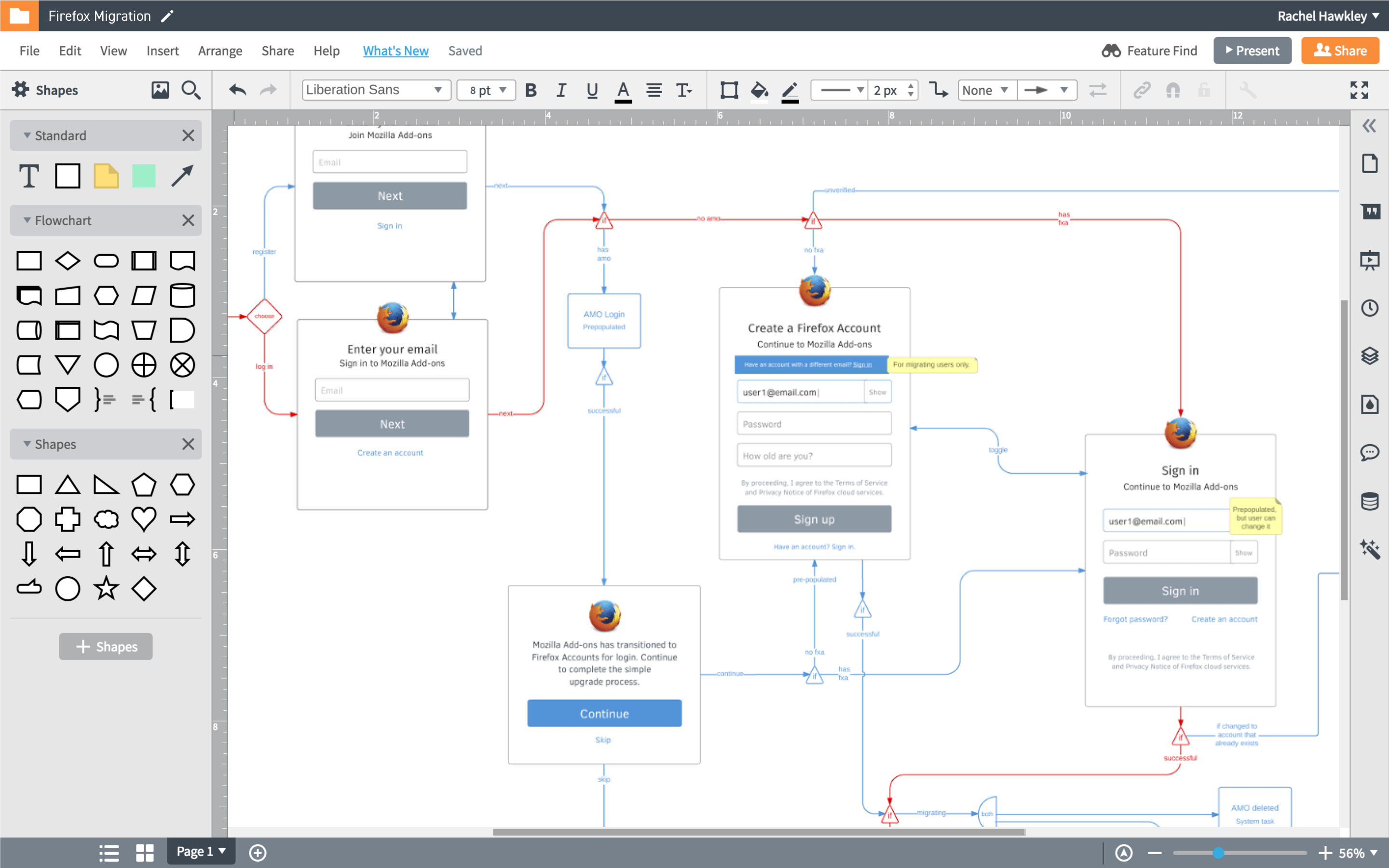Screen dimensions: 1389x868
Task: Click the Present button
Action: point(1252,51)
